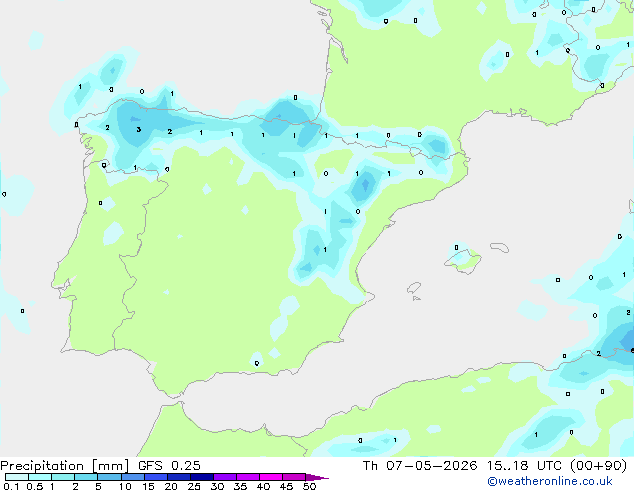Click the 1–2 mm legend swatch

63,477
